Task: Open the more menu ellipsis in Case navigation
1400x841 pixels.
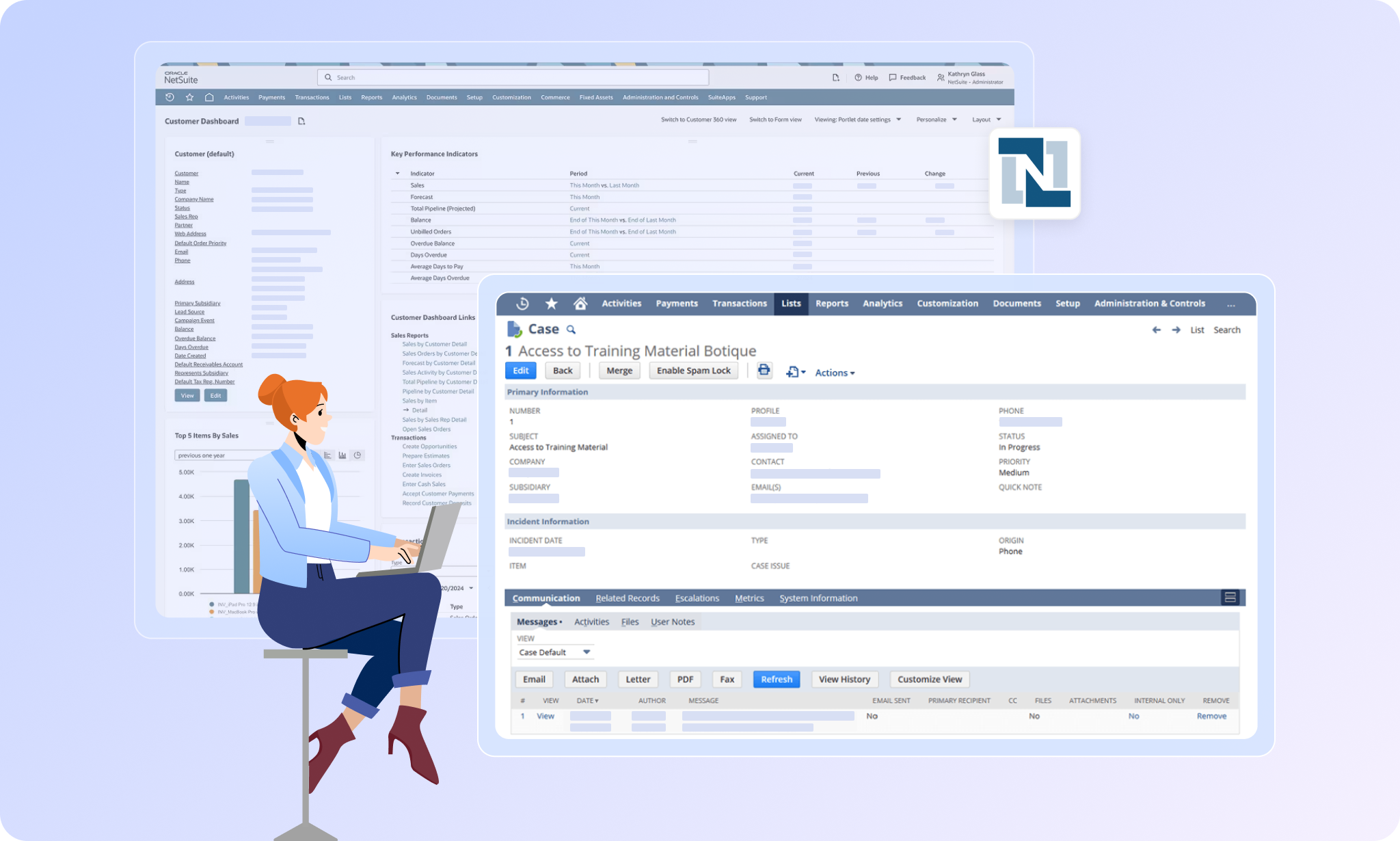Action: (1231, 304)
